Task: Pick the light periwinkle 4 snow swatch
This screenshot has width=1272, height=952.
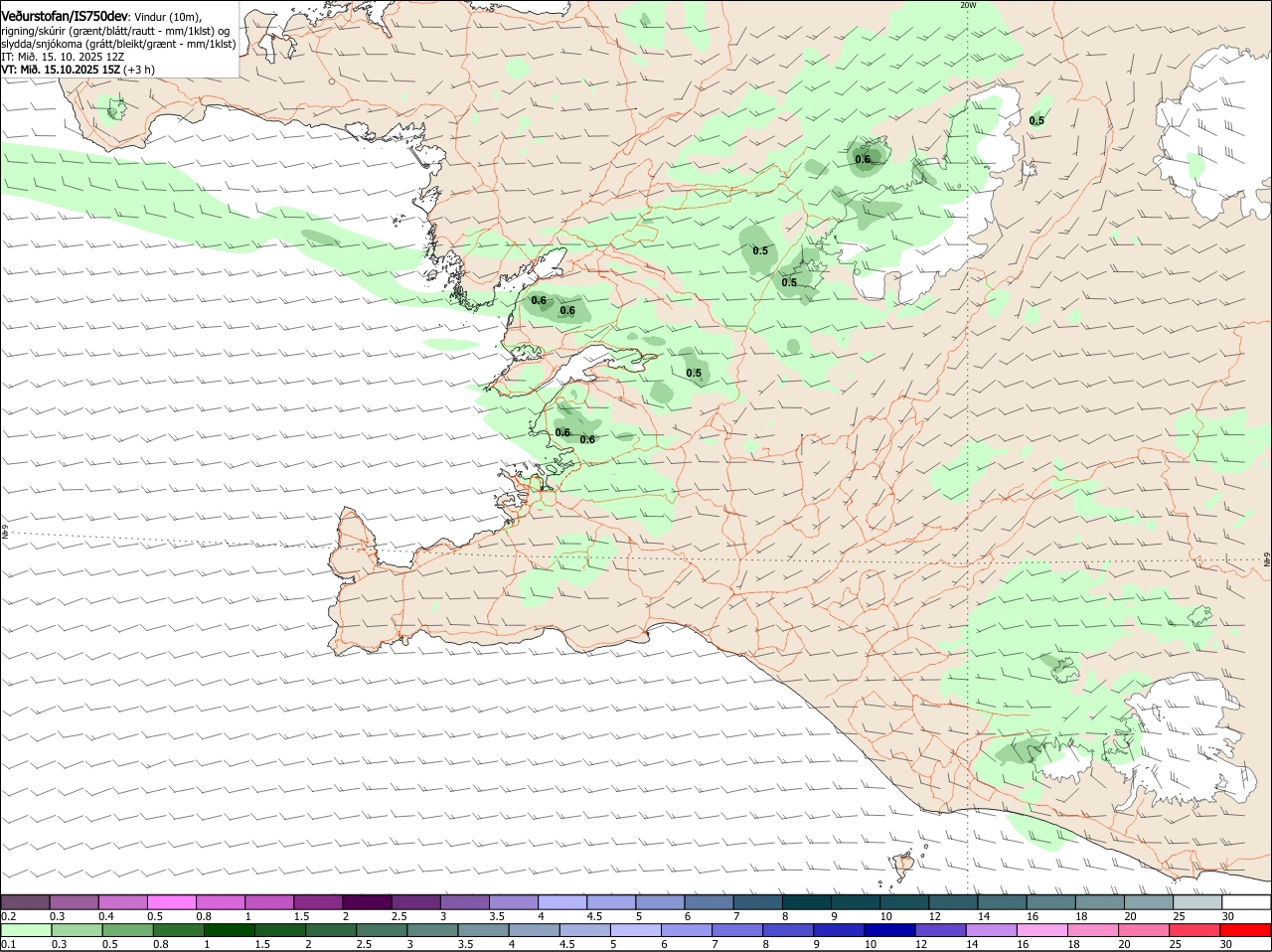Action: [x=562, y=901]
